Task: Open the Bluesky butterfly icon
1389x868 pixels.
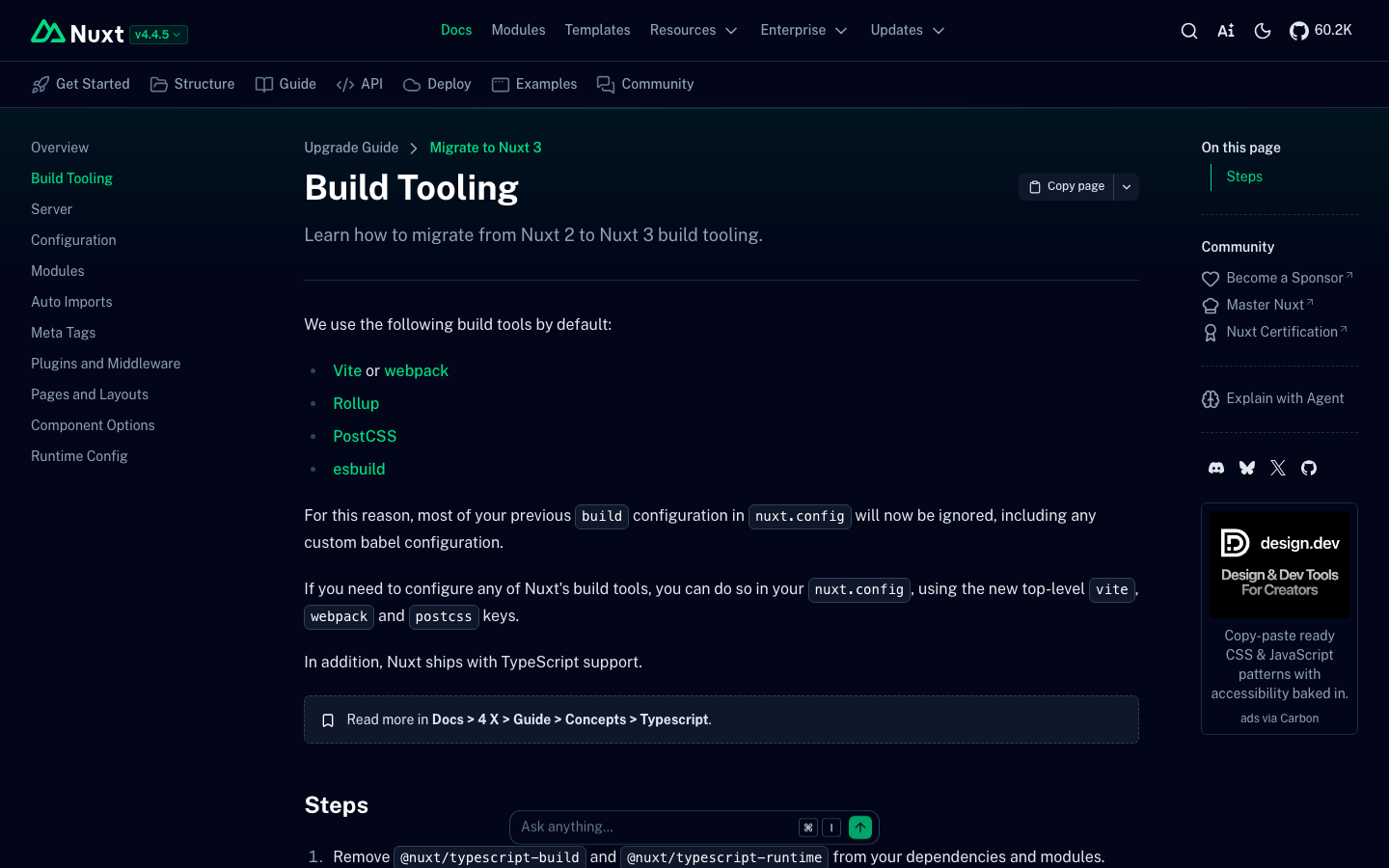Action: pyautogui.click(x=1247, y=468)
